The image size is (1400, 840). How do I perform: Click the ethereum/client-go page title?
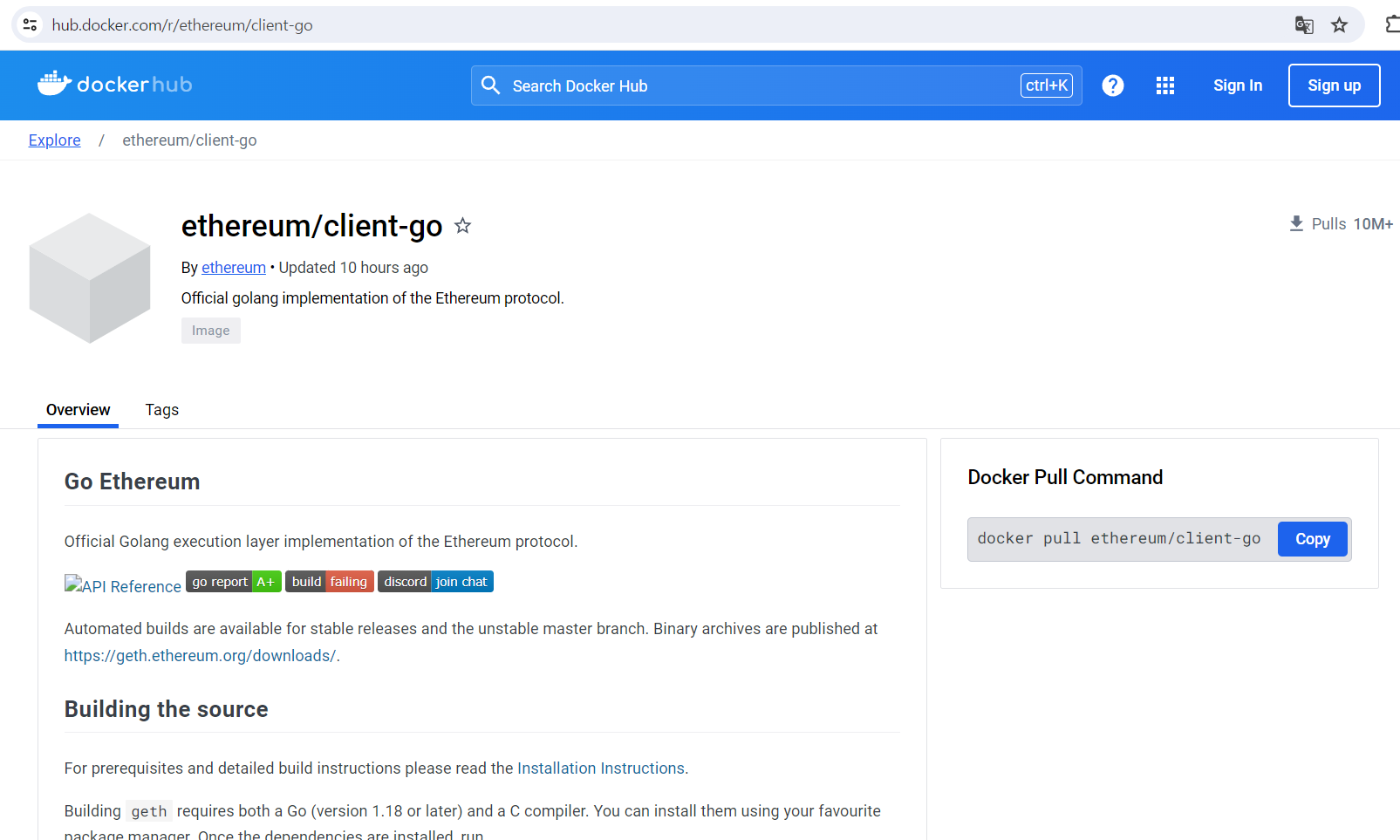pyautogui.click(x=312, y=226)
